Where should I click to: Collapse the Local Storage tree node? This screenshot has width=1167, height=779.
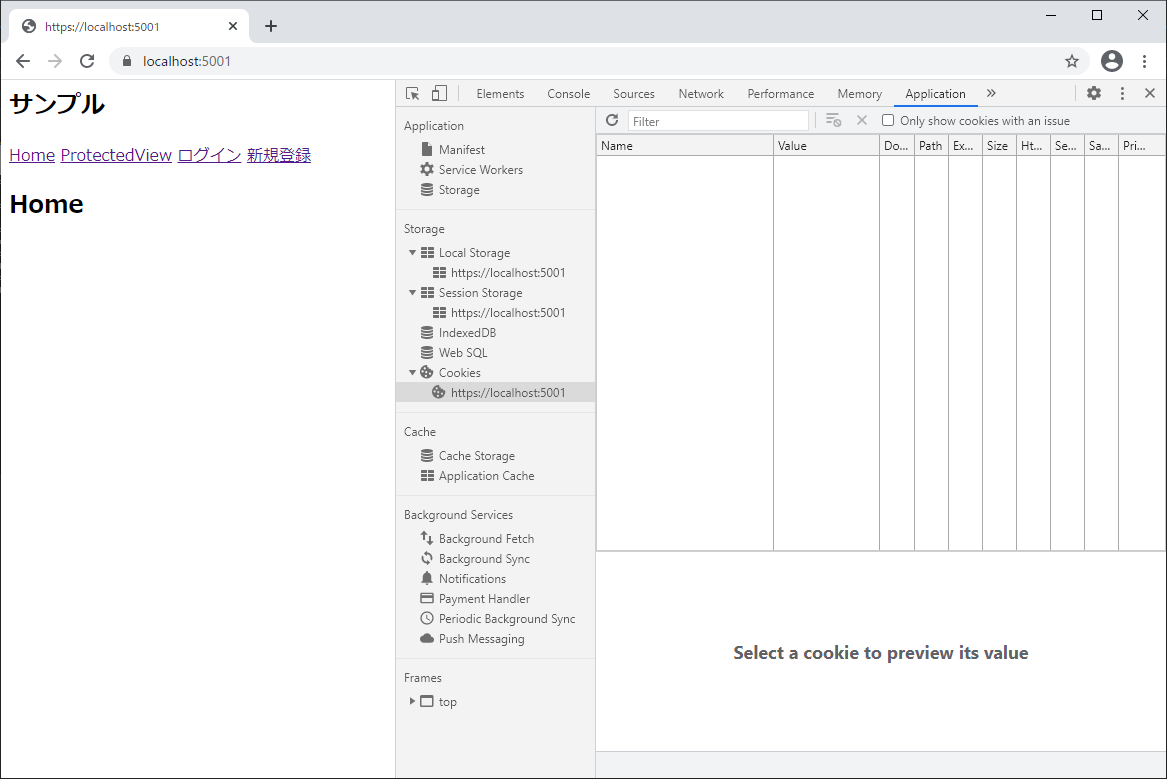click(412, 253)
